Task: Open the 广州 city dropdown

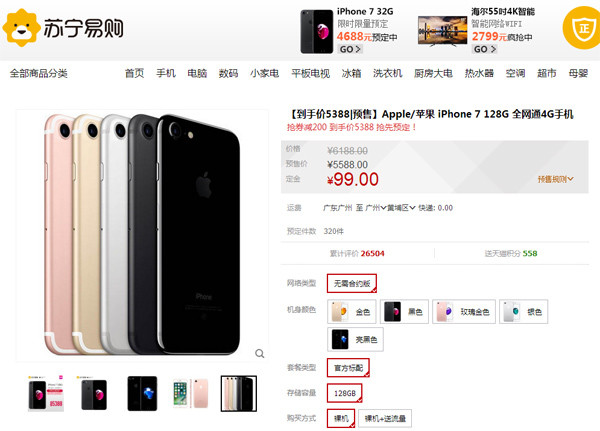Action: 375,208
